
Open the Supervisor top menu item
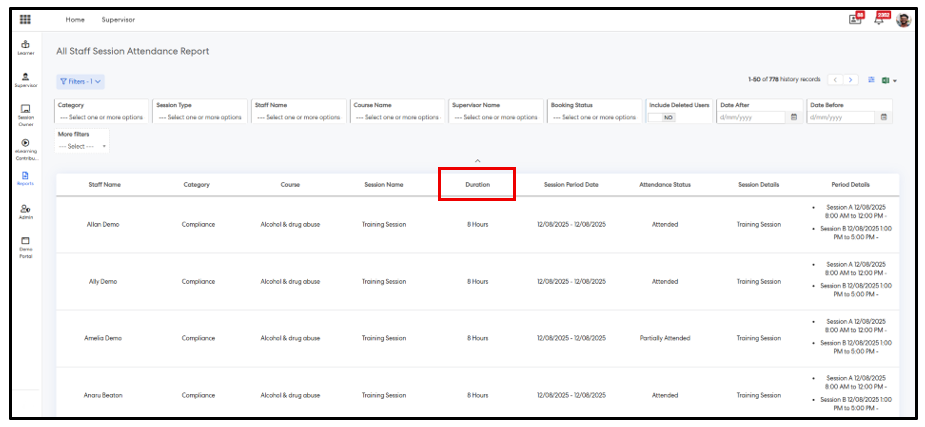(x=118, y=20)
